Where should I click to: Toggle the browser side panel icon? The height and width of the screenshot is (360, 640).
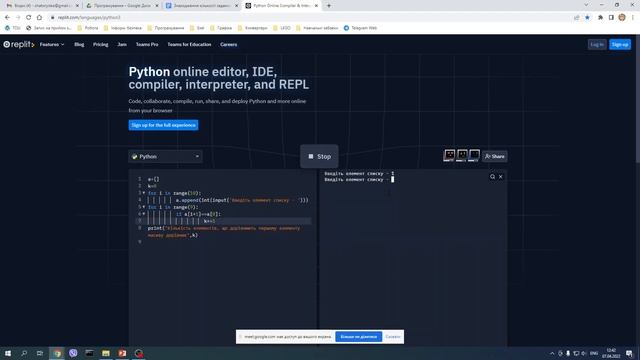point(611,18)
